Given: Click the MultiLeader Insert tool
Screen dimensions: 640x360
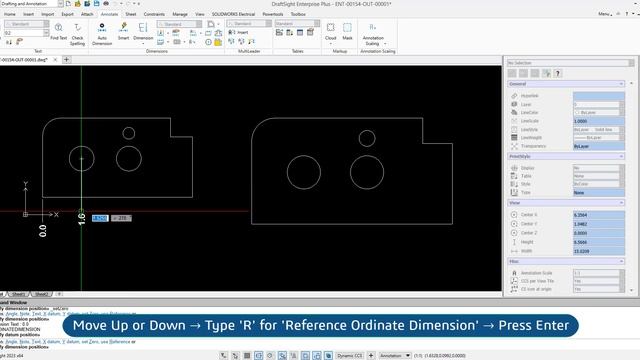Looking at the screenshot, I should point(238,32).
